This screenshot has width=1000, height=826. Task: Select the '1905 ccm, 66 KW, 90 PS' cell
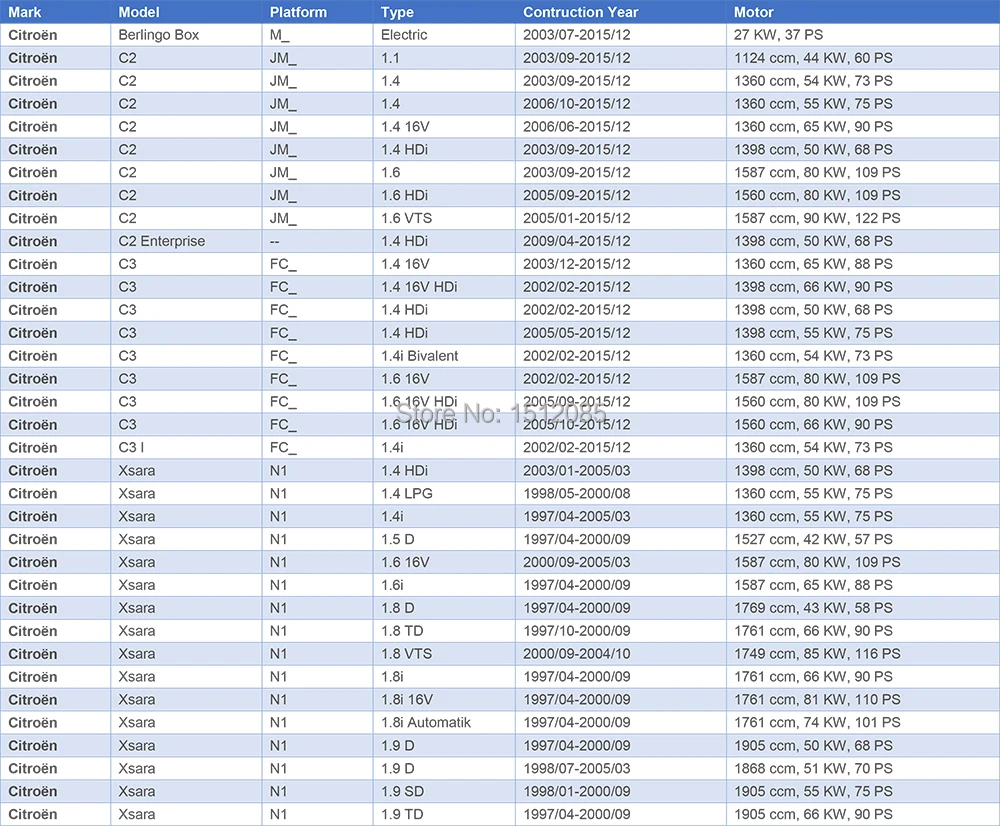[863, 815]
